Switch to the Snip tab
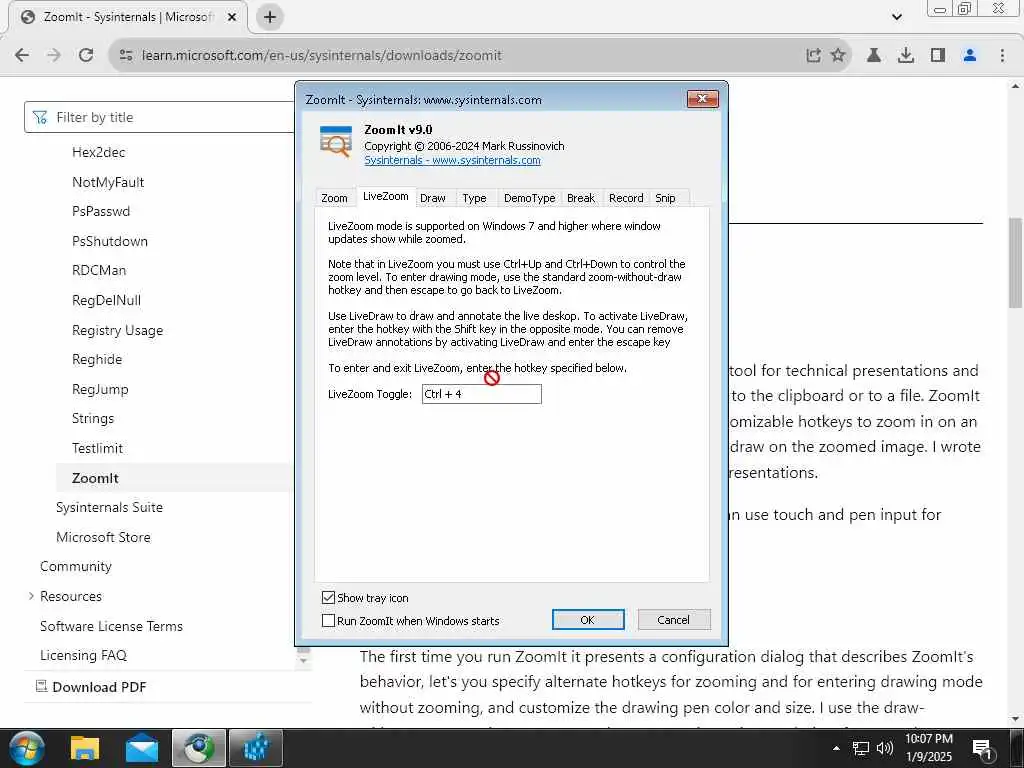 point(665,198)
